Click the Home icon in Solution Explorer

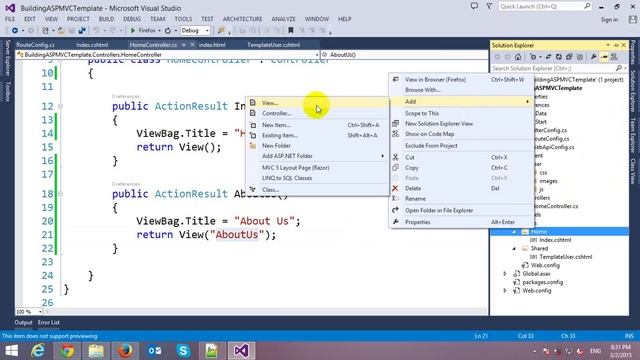(x=518, y=57)
